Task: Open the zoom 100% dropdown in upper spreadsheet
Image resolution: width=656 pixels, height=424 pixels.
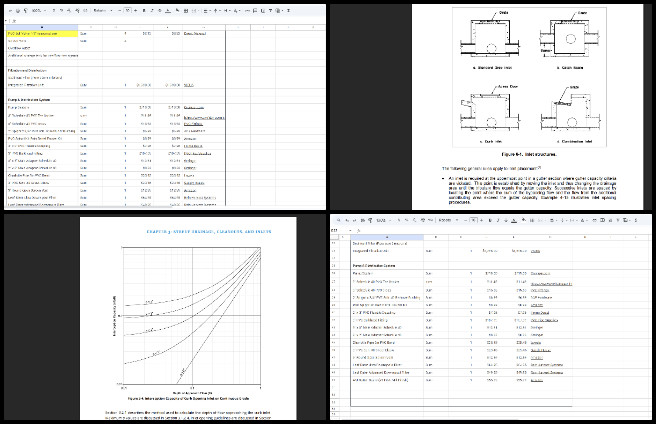Action: (38, 10)
